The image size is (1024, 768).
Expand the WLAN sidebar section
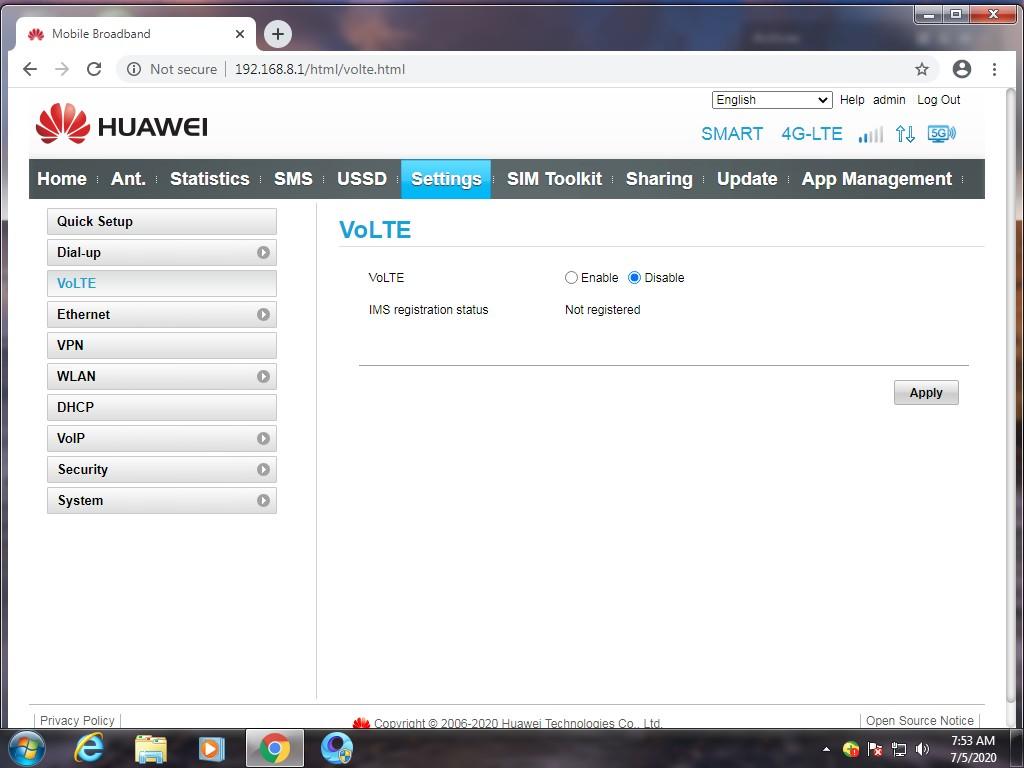(263, 377)
